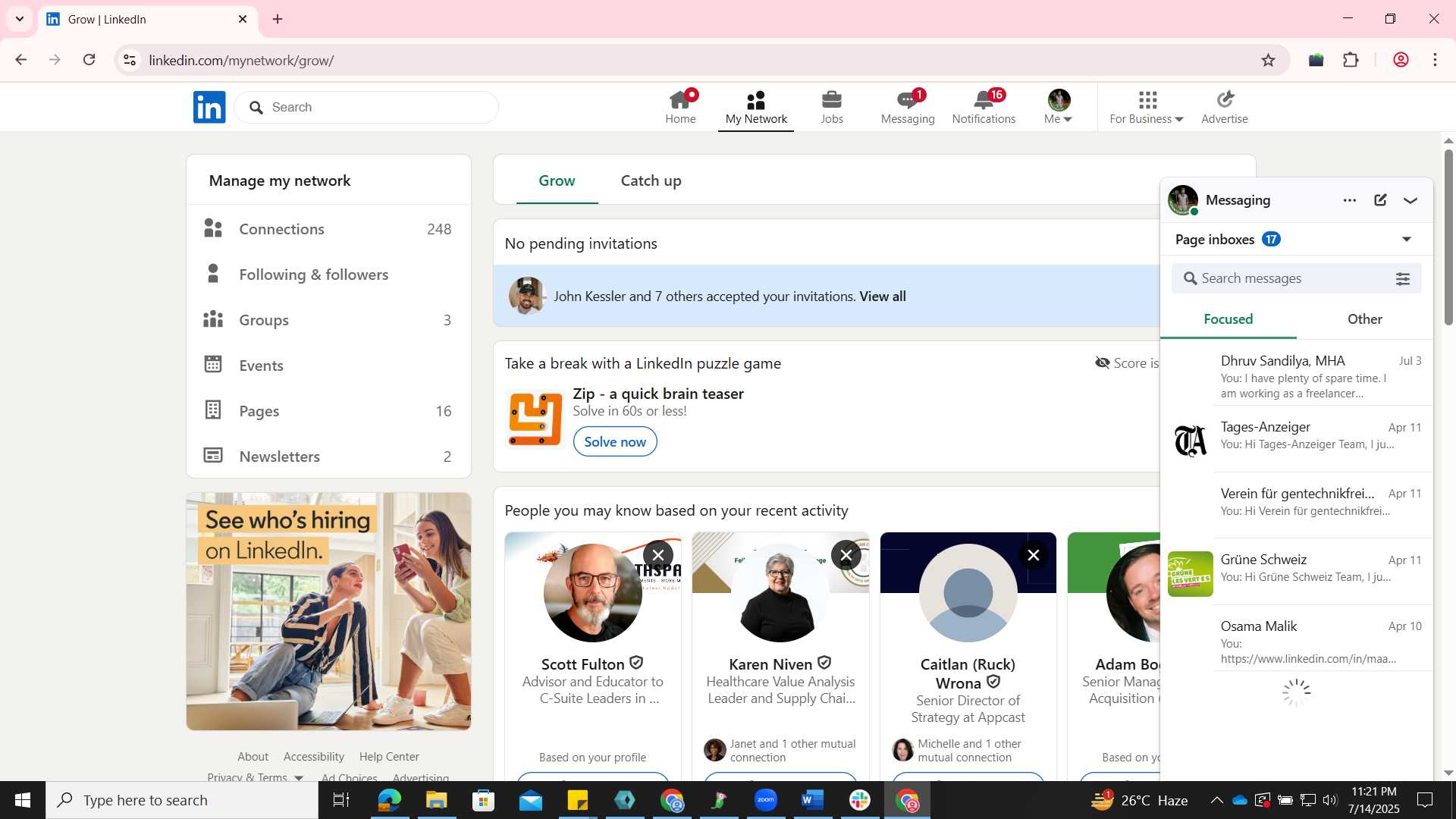
Task: Dismiss Caitlan Wrona suggestion card
Action: tap(1033, 555)
